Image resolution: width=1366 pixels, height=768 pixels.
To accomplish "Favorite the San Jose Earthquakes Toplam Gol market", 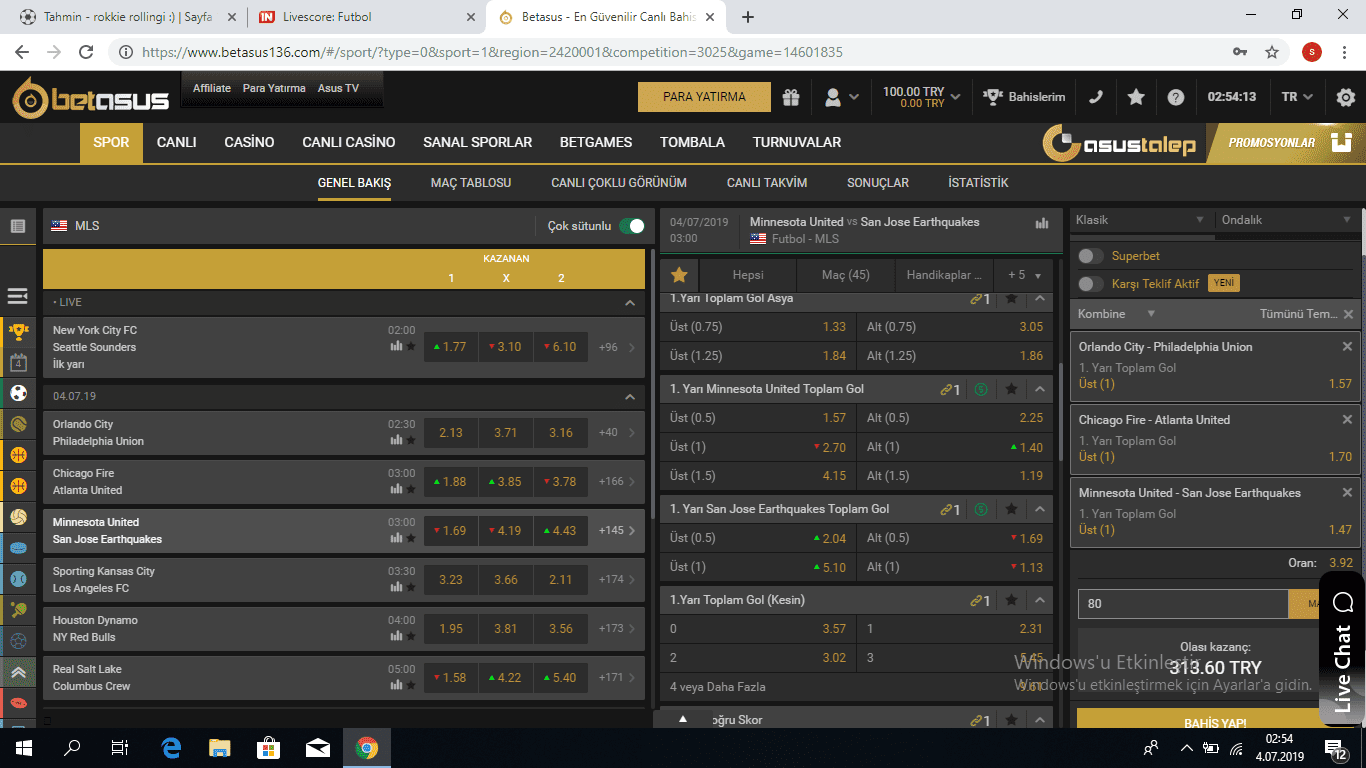I will (x=1011, y=509).
